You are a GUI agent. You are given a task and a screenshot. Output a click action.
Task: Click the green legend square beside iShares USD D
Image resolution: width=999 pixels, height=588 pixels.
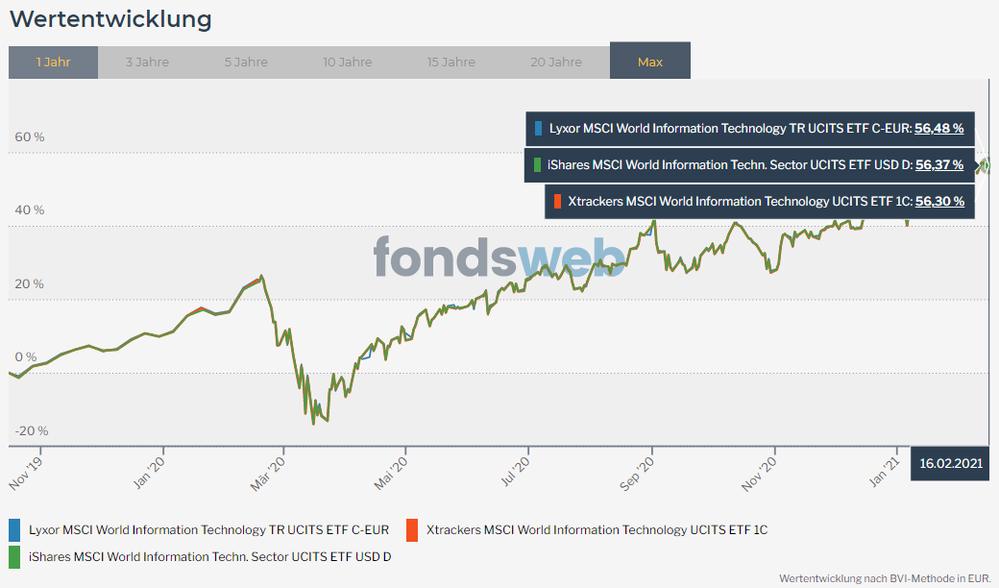pyautogui.click(x=14, y=556)
